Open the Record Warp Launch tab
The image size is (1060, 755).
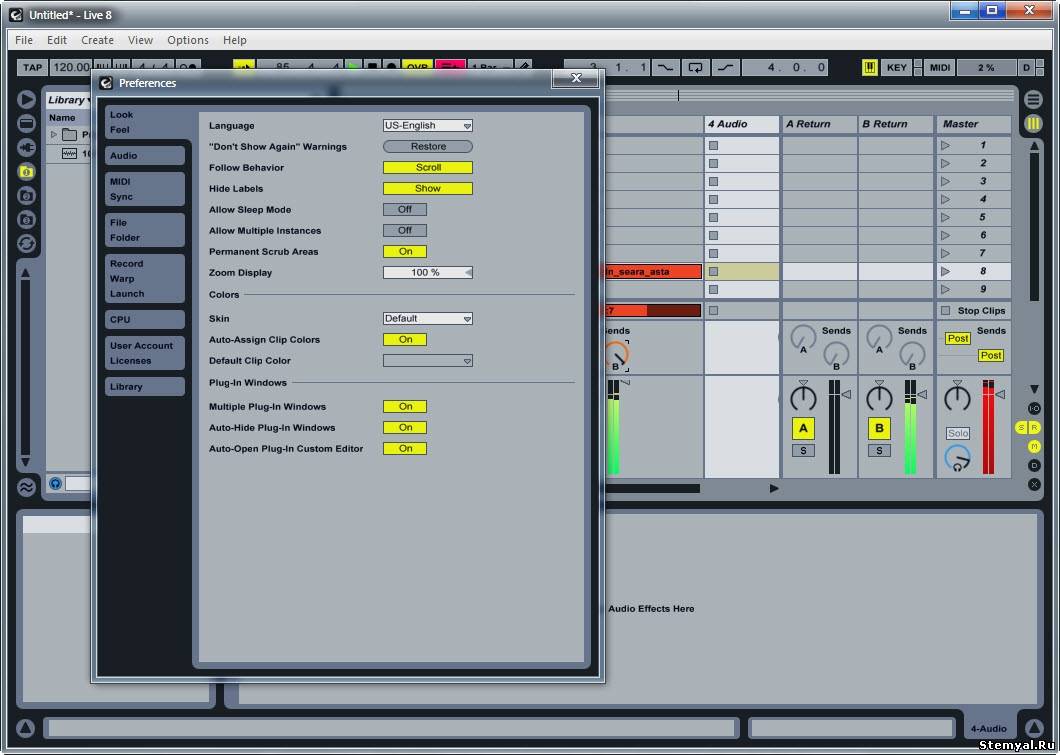pos(145,278)
